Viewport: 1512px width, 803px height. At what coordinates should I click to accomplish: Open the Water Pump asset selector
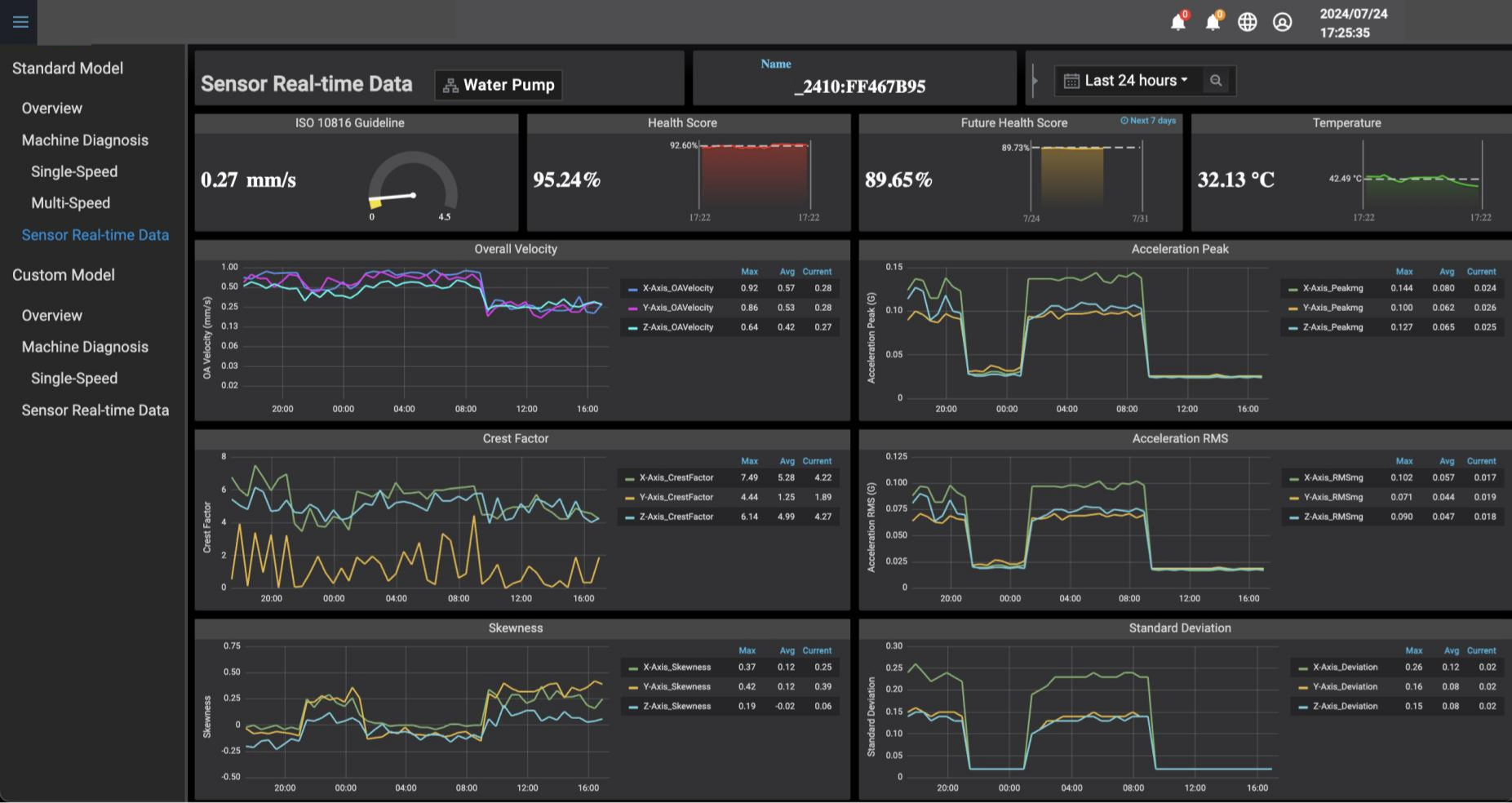click(x=499, y=85)
